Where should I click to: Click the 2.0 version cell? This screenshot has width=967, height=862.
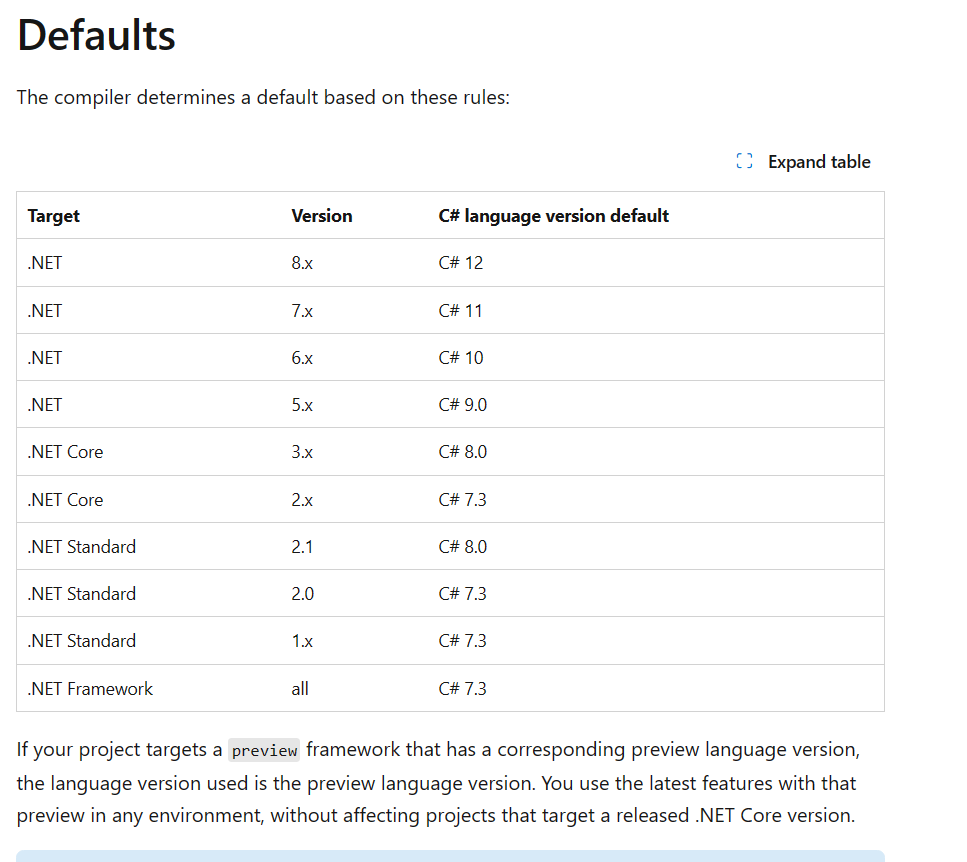[303, 594]
